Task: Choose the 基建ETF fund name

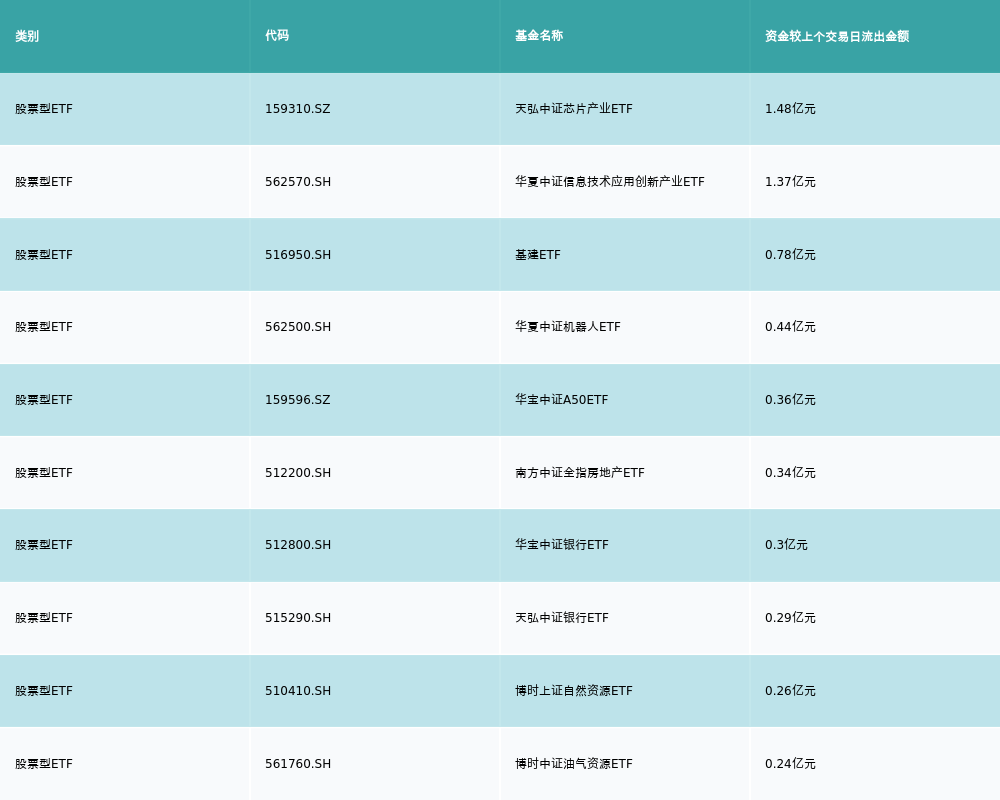Action: tap(538, 255)
